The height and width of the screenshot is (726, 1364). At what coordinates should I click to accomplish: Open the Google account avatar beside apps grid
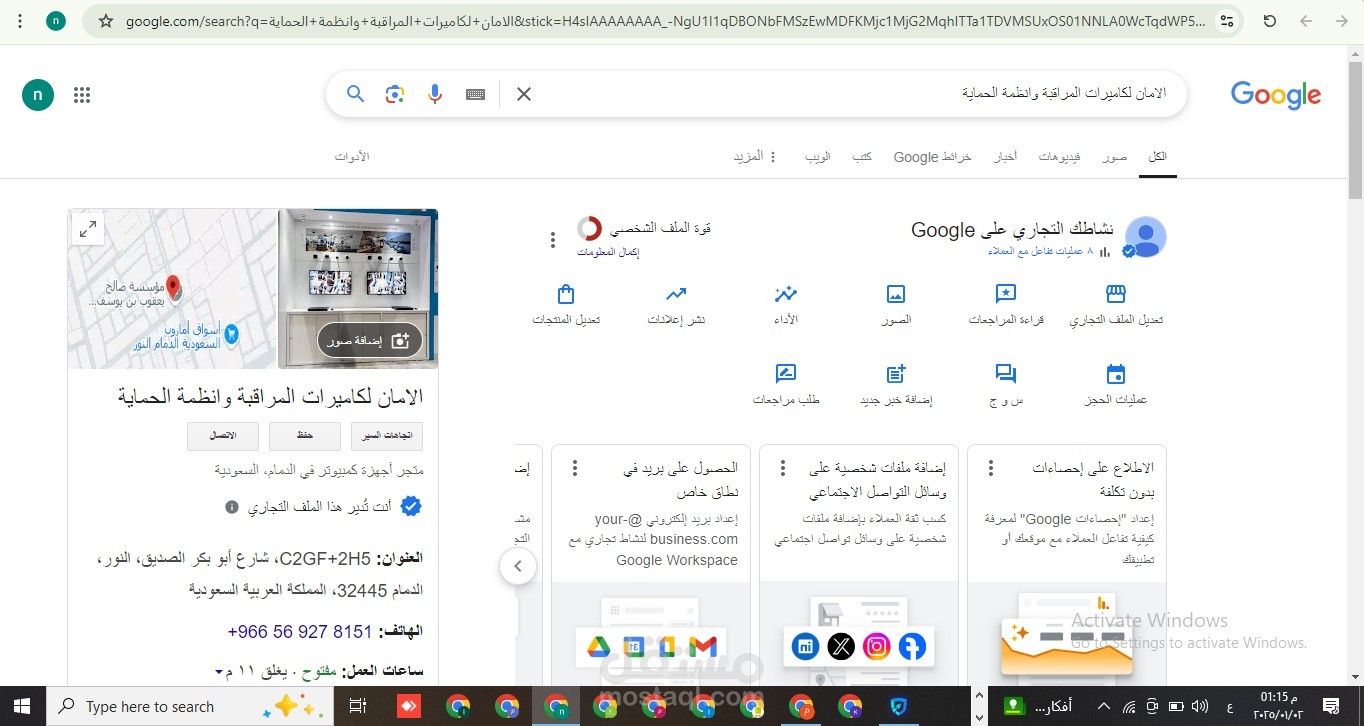[x=38, y=95]
